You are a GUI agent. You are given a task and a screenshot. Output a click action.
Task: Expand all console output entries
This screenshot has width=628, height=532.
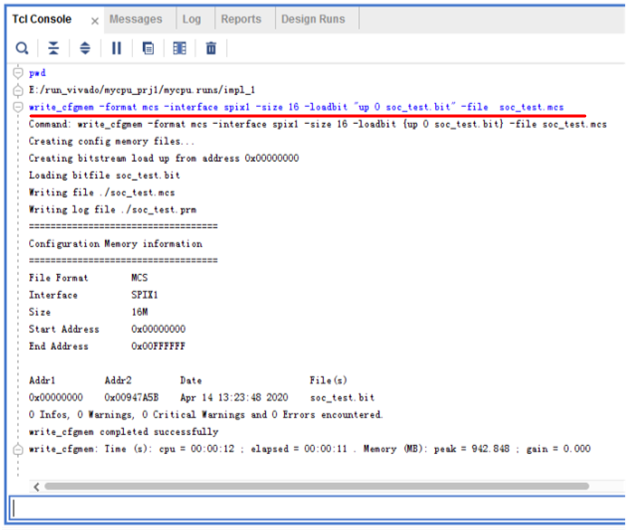pyautogui.click(x=85, y=48)
